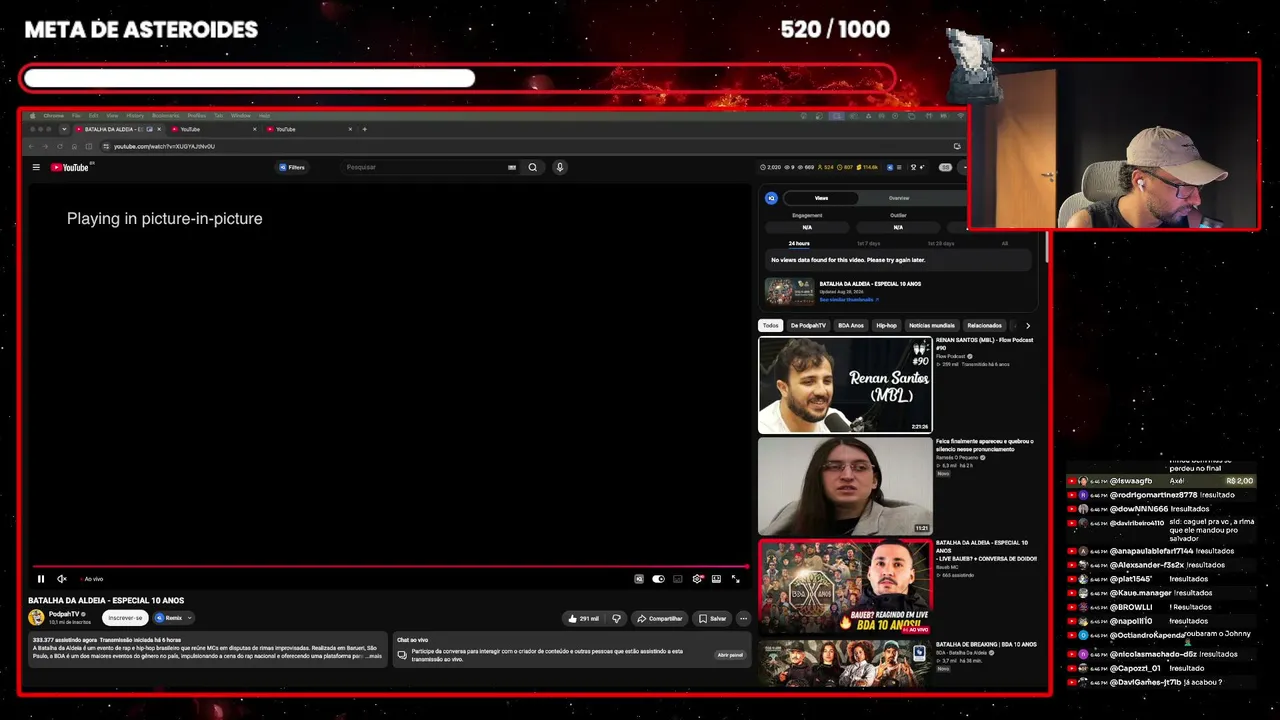Screen dimensions: 1280x720
Task: Reload the page in Chrome
Action: (x=60, y=146)
